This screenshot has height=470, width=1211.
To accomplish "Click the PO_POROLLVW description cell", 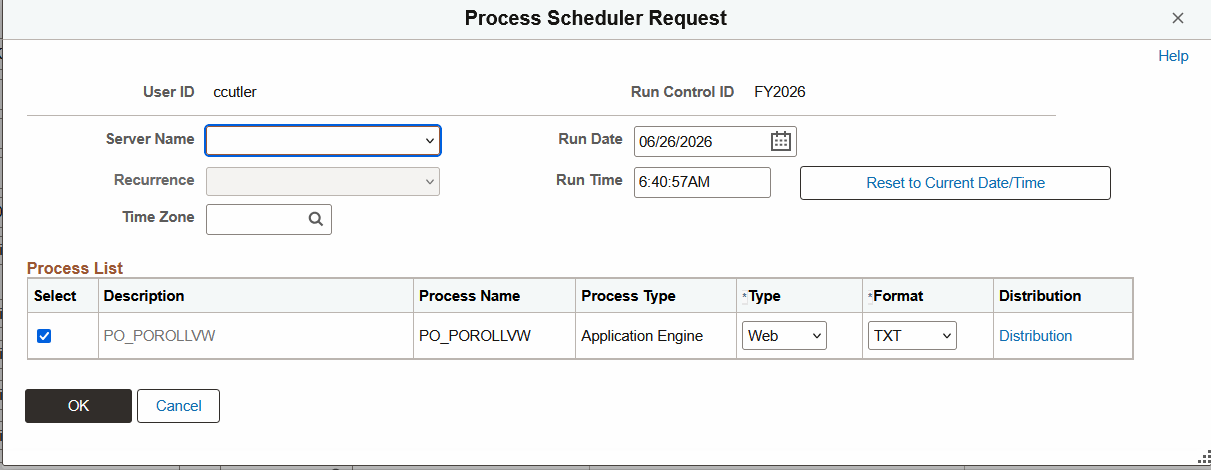I will pos(159,336).
